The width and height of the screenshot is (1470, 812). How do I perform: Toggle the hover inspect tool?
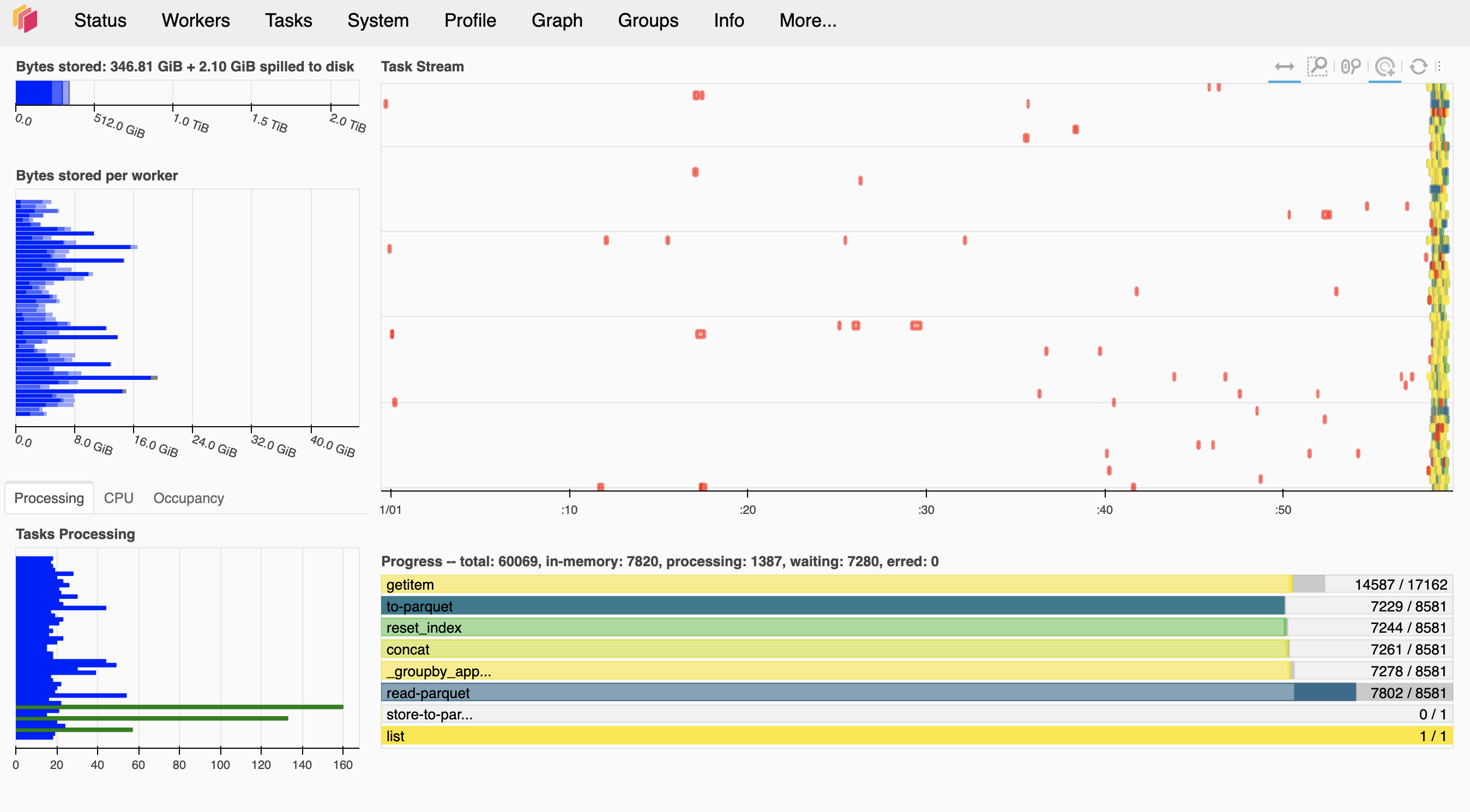[x=1384, y=67]
